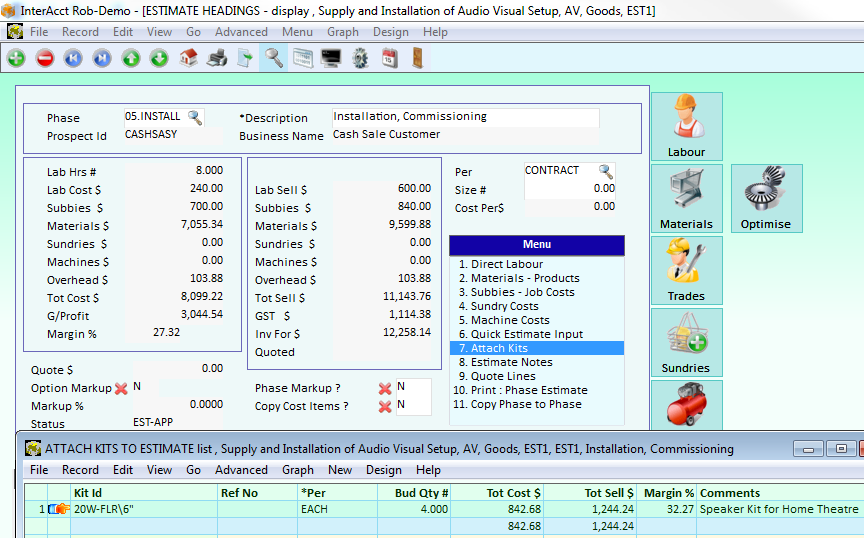This screenshot has width=864, height=538.
Task: Click the Per CONTRACT lookup magnifier
Action: click(x=606, y=171)
